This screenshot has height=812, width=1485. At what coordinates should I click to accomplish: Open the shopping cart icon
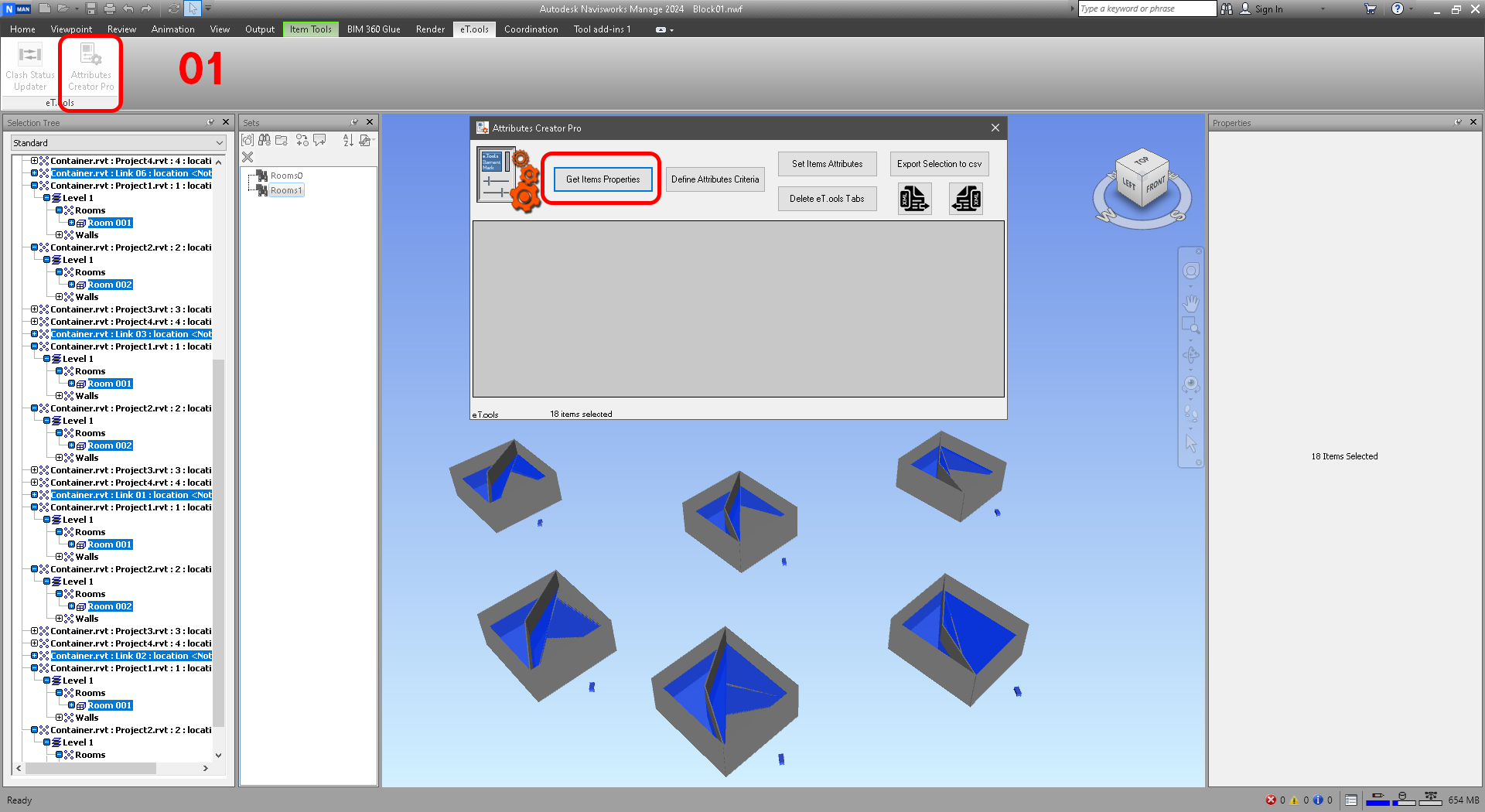1371,9
